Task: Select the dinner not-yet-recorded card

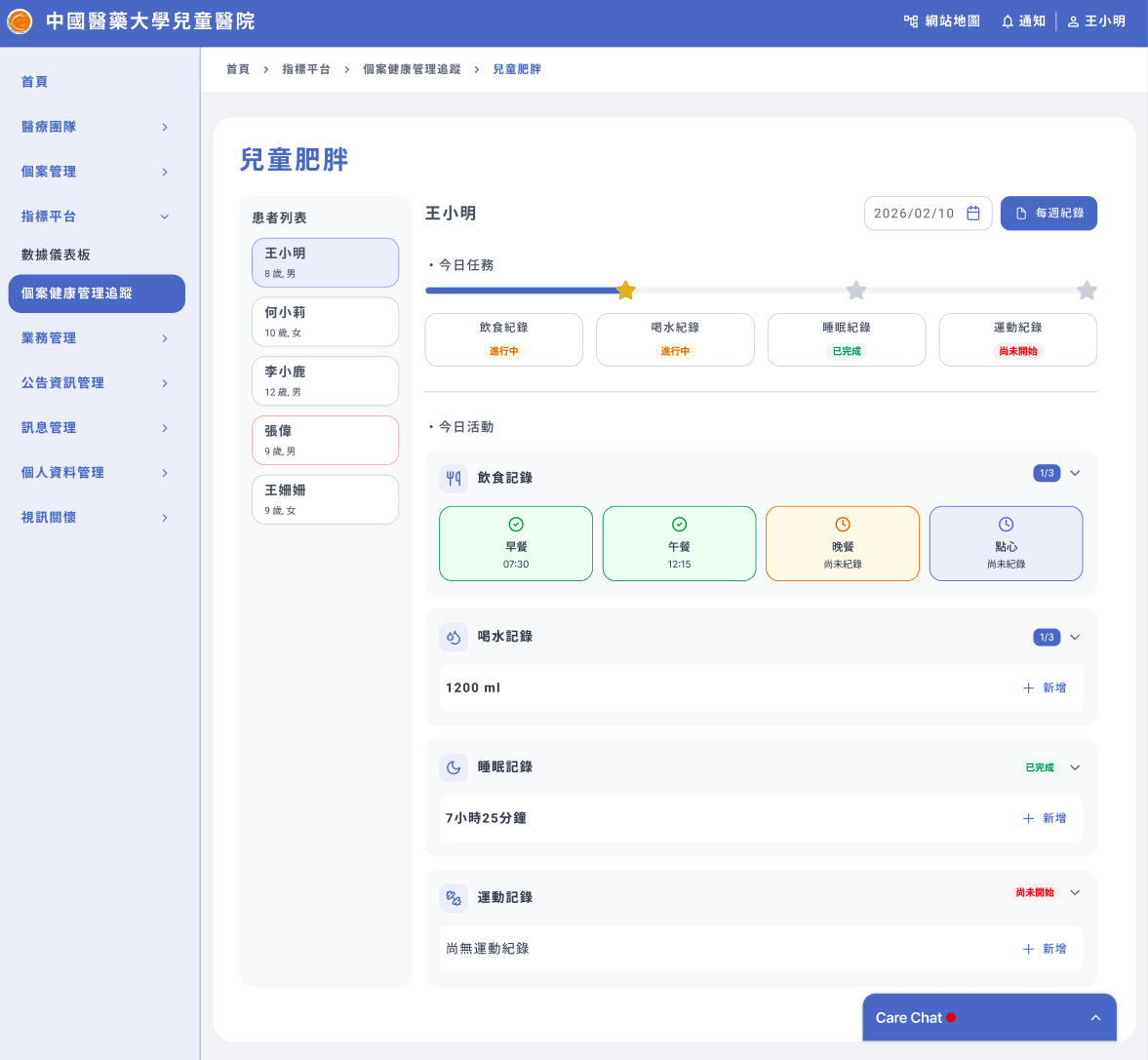Action: [843, 543]
